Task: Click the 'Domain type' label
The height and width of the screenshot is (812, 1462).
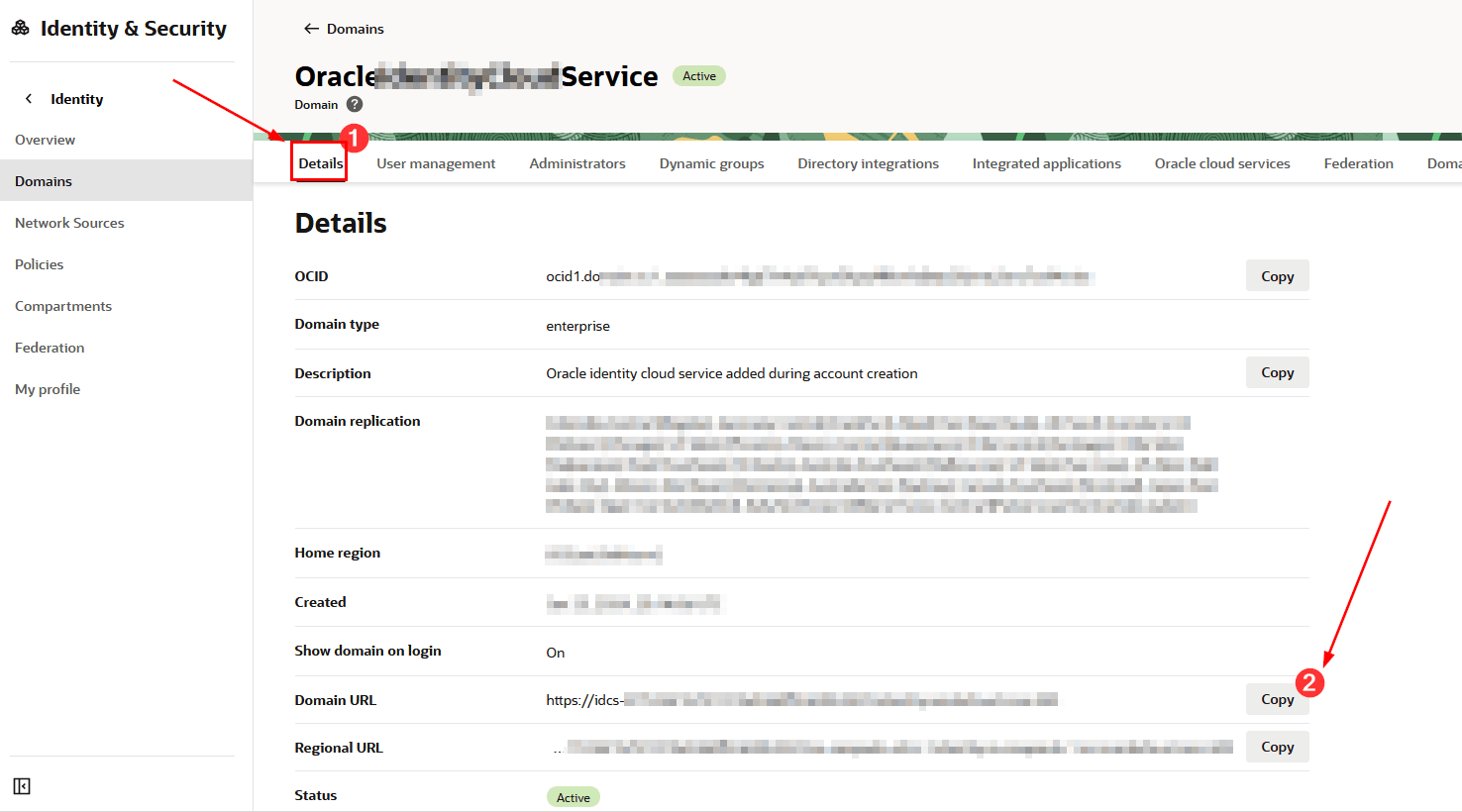Action: pos(337,324)
